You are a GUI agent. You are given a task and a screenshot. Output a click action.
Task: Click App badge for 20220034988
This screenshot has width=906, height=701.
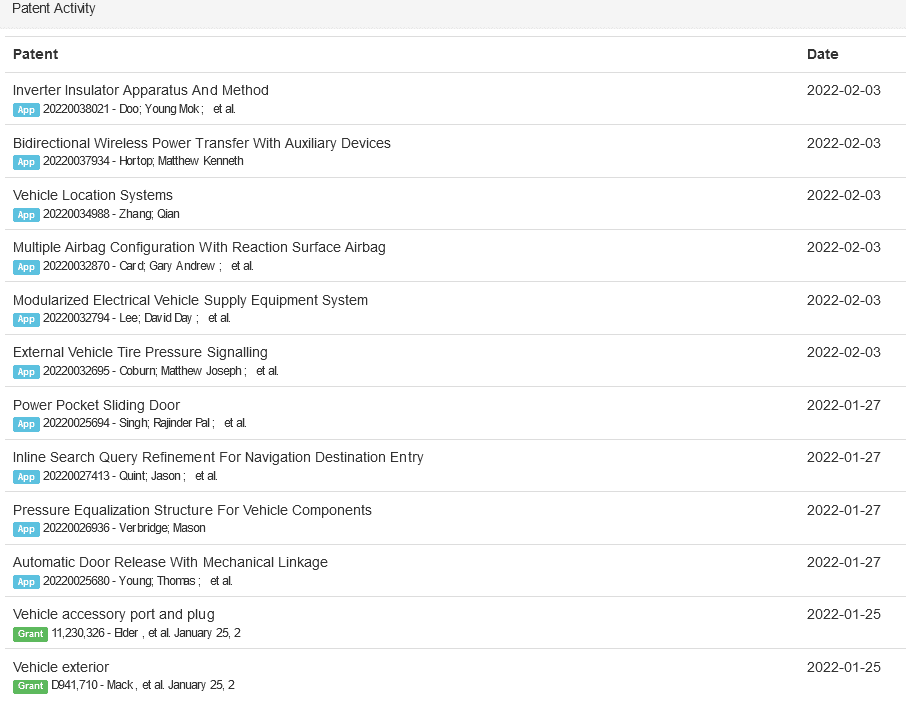tap(26, 214)
